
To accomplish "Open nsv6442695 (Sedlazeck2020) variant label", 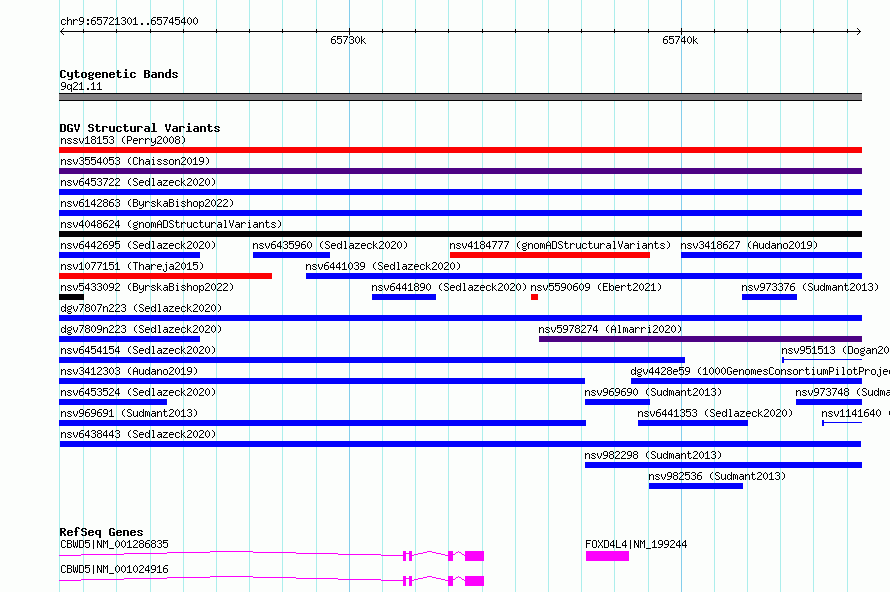I will [x=138, y=245].
